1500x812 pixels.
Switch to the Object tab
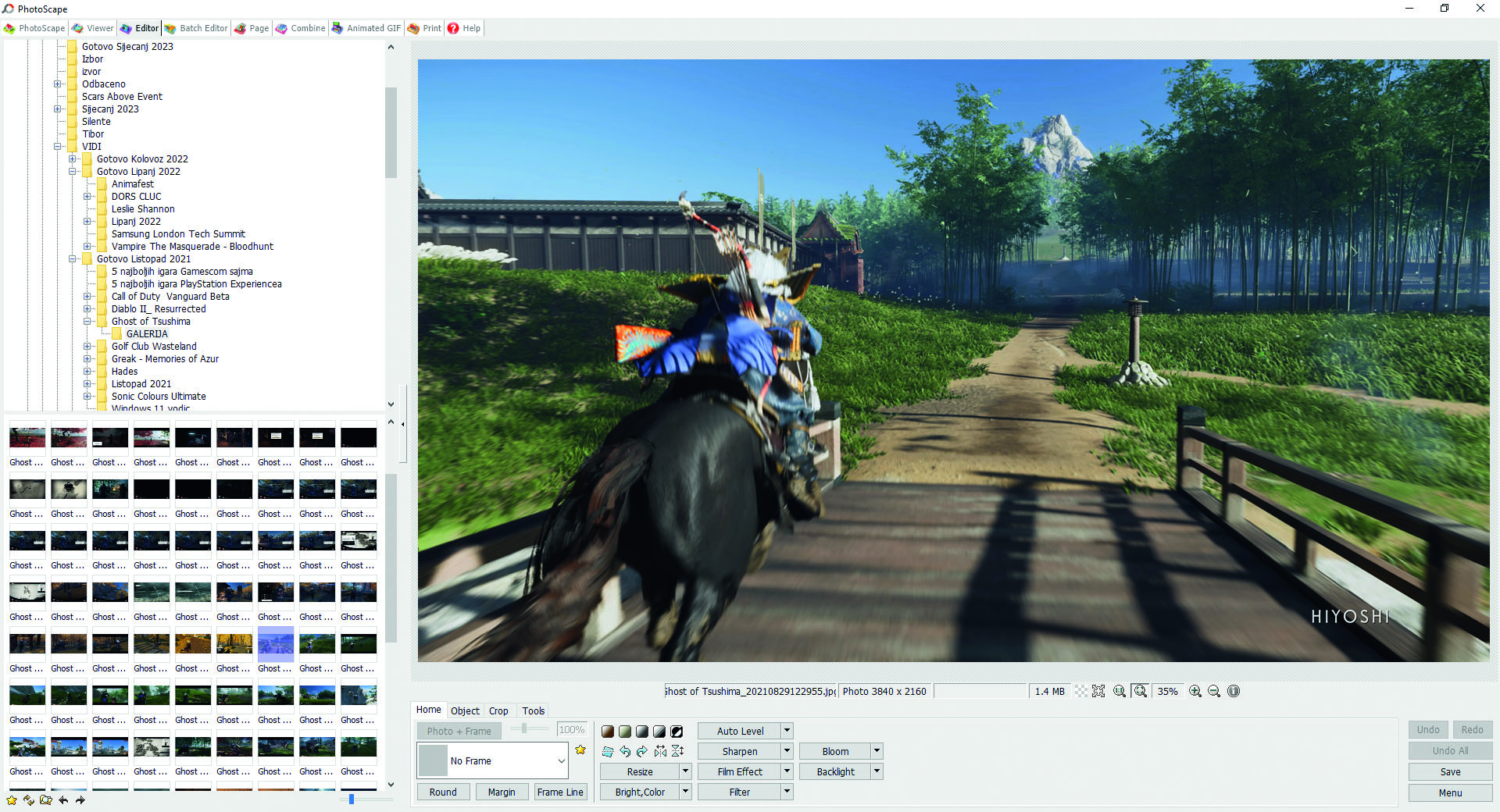pos(465,710)
